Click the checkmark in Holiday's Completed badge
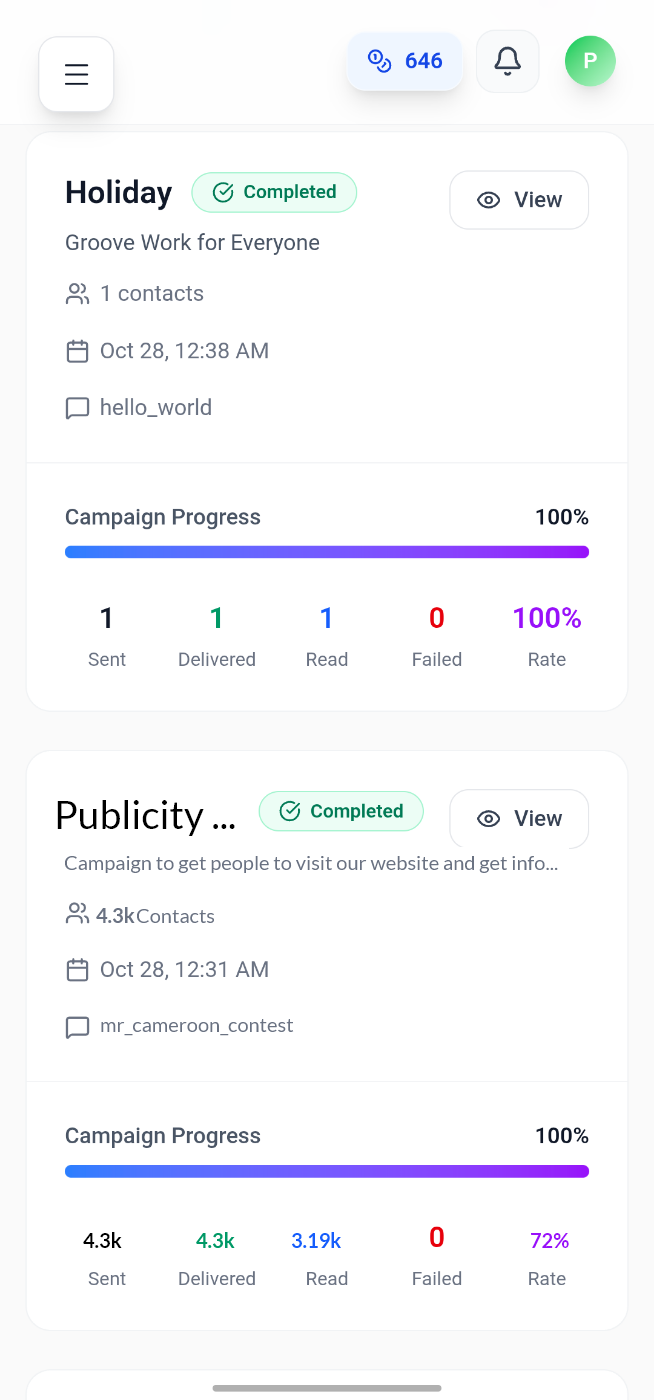 (222, 192)
